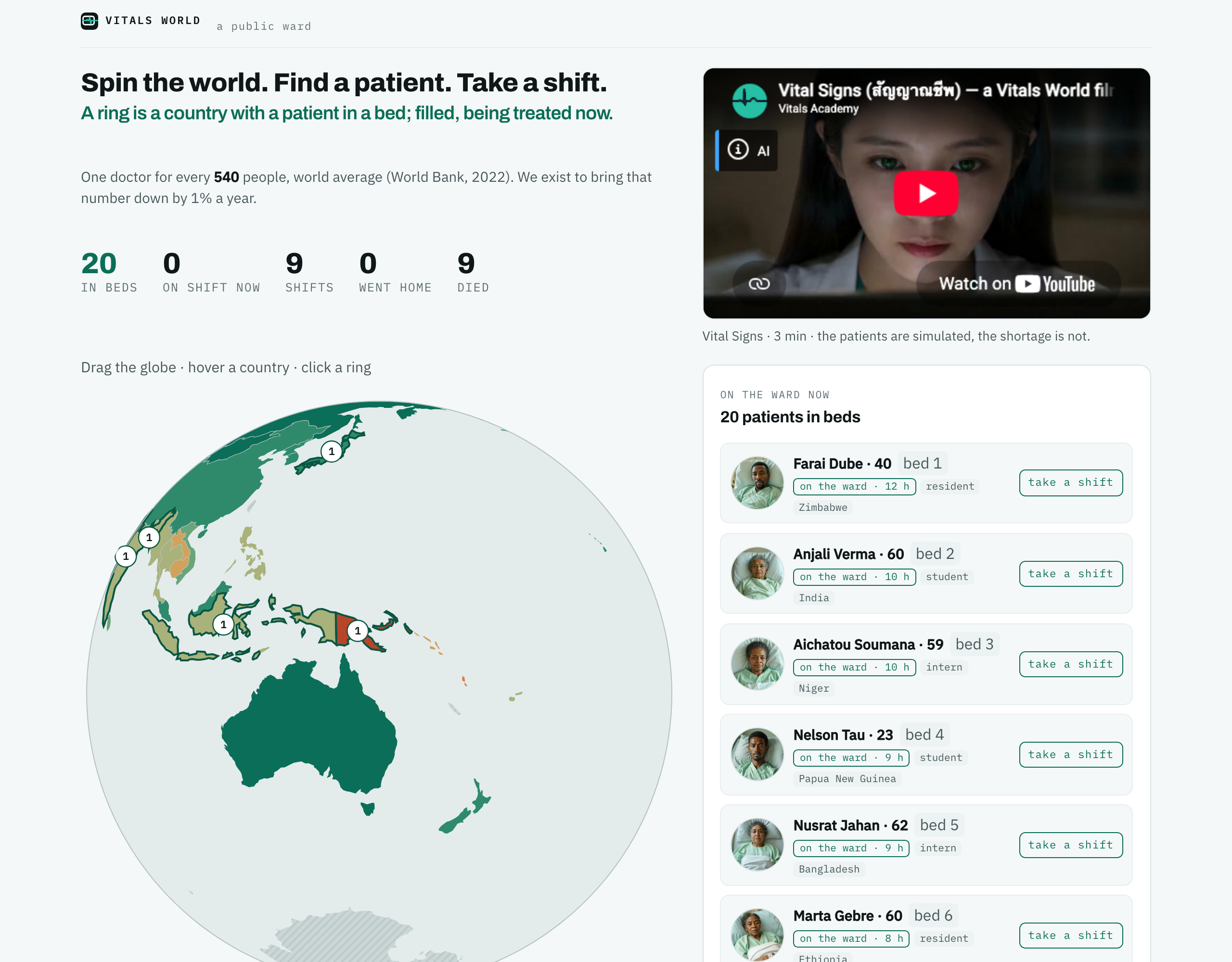Screen dimensions: 1232x962
Task: Copy video link via chain icon
Action: pyautogui.click(x=759, y=284)
